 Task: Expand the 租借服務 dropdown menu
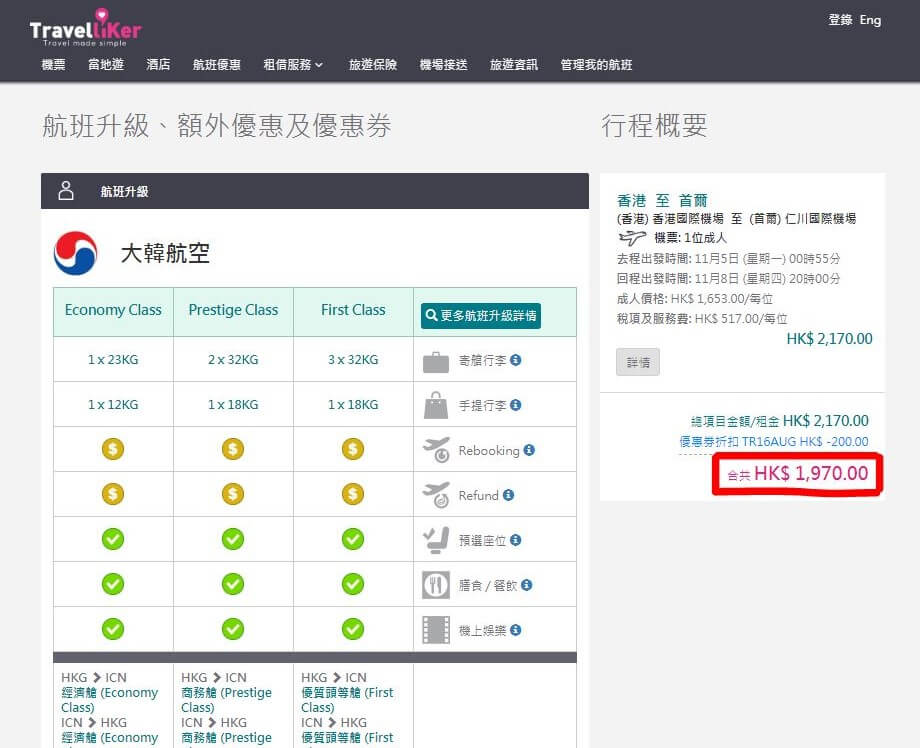(x=293, y=65)
